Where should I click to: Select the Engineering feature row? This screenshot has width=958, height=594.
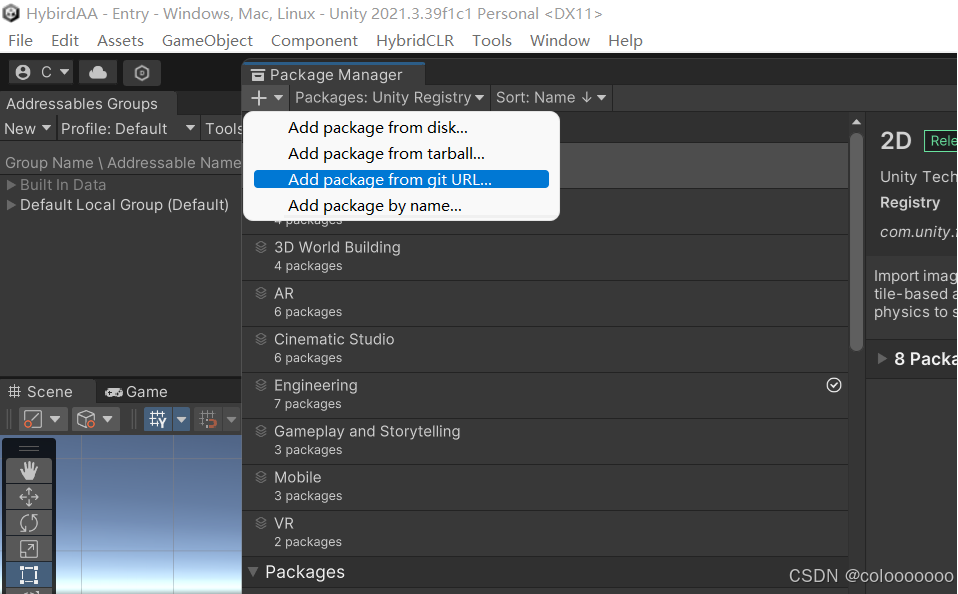pyautogui.click(x=545, y=395)
